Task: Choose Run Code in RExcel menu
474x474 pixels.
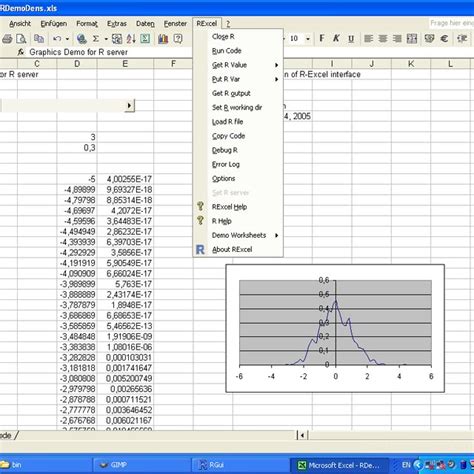Action: point(238,51)
